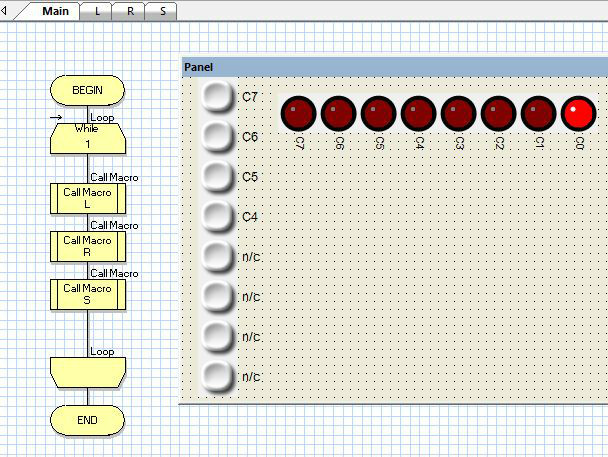Select the BEGIN flowchart block
Viewport: 608px width, 457px height.
(87, 90)
